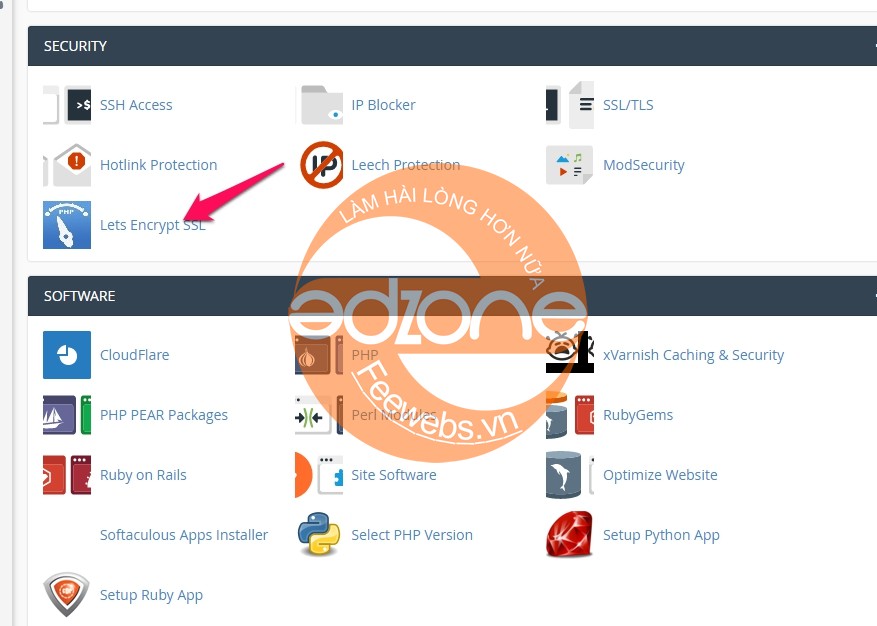Open the Softaculous Apps Installer link
Image resolution: width=877 pixels, height=626 pixels.
point(184,535)
